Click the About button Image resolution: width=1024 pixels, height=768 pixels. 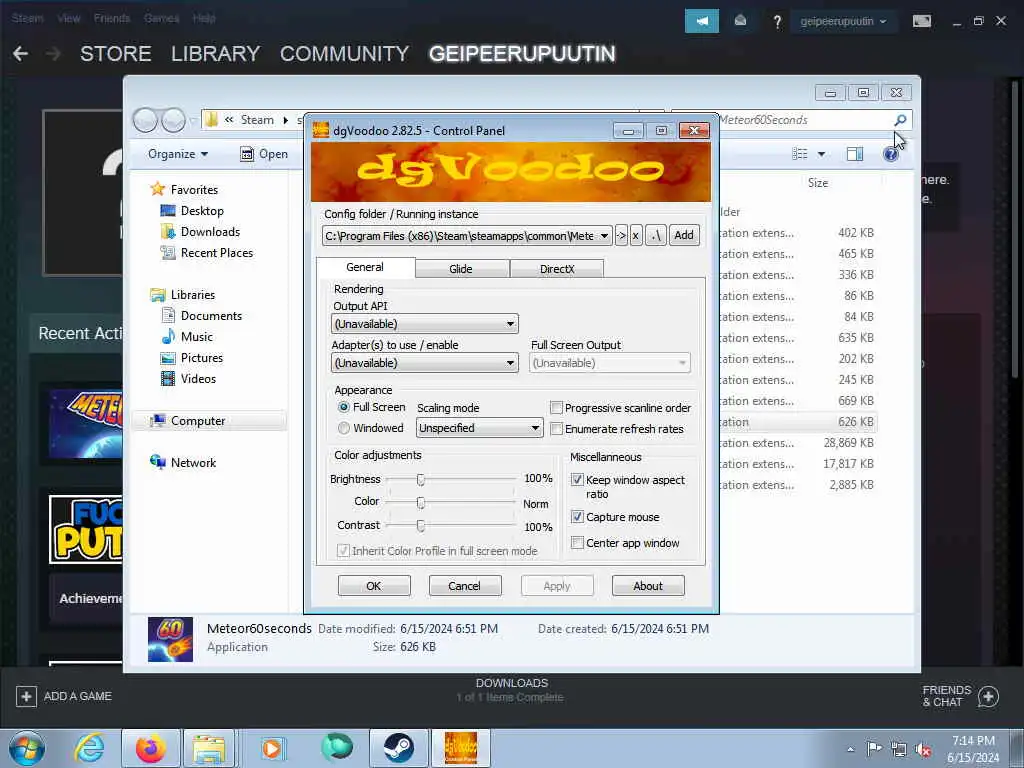pos(648,586)
